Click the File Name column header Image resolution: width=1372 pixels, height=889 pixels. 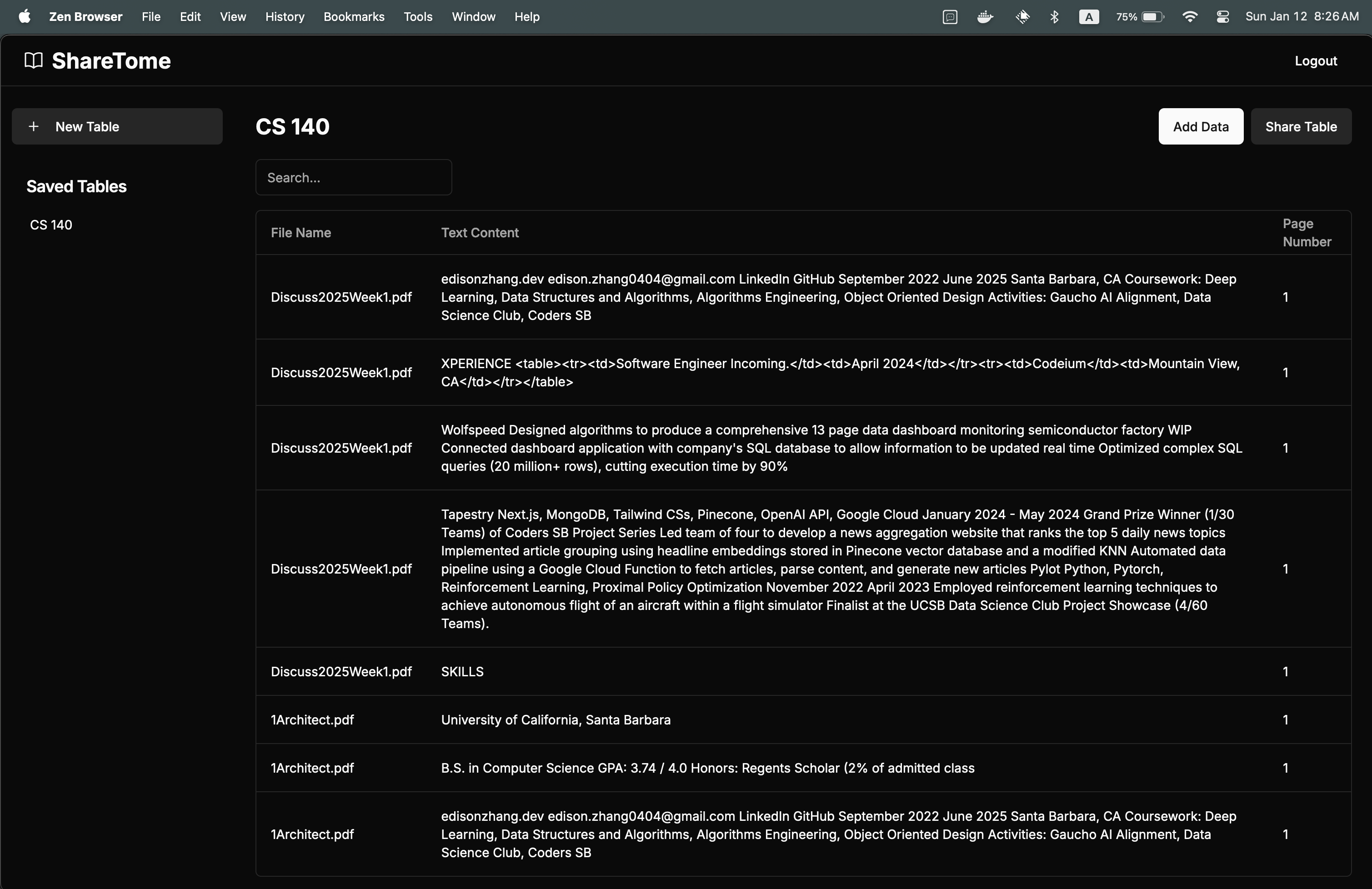pos(300,233)
